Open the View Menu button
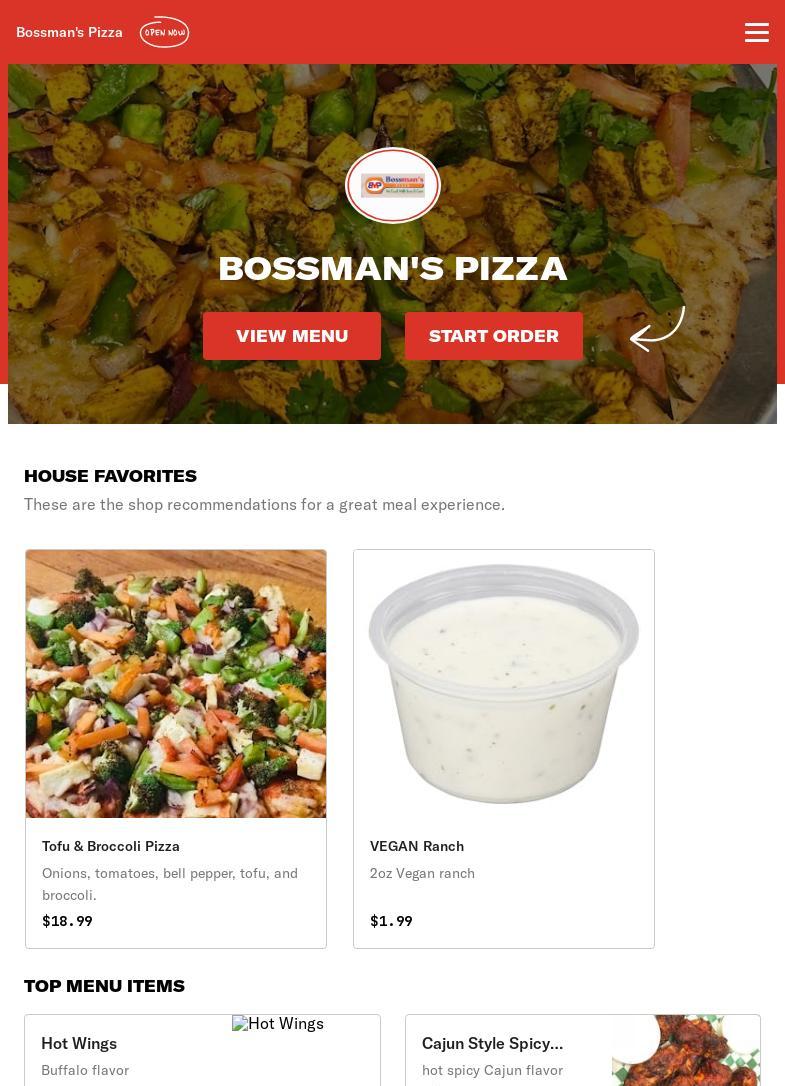785x1086 pixels. click(x=292, y=336)
